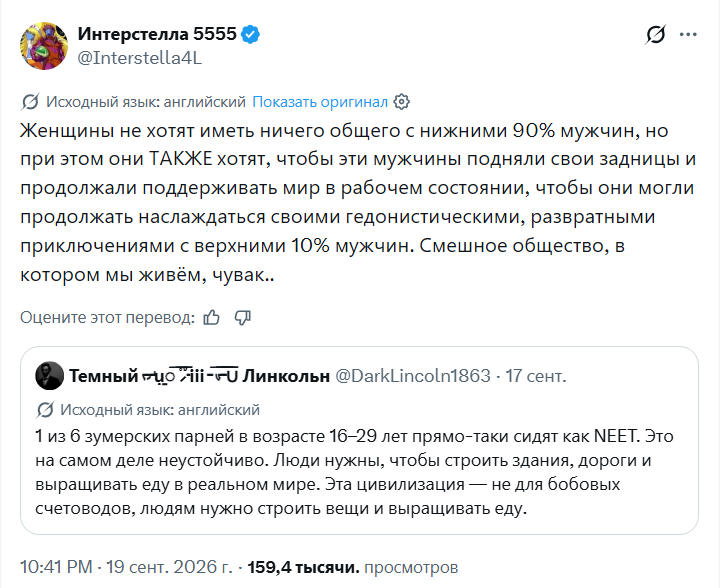This screenshot has width=720, height=588.
Task: Open the three-dot more options menu
Action: [688, 34]
